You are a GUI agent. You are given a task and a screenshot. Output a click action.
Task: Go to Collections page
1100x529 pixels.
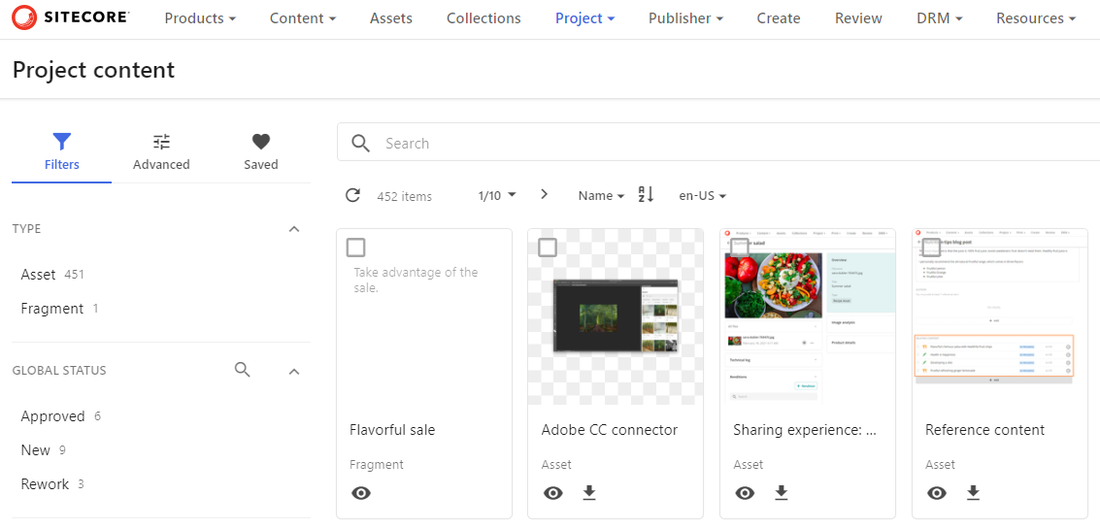[484, 18]
